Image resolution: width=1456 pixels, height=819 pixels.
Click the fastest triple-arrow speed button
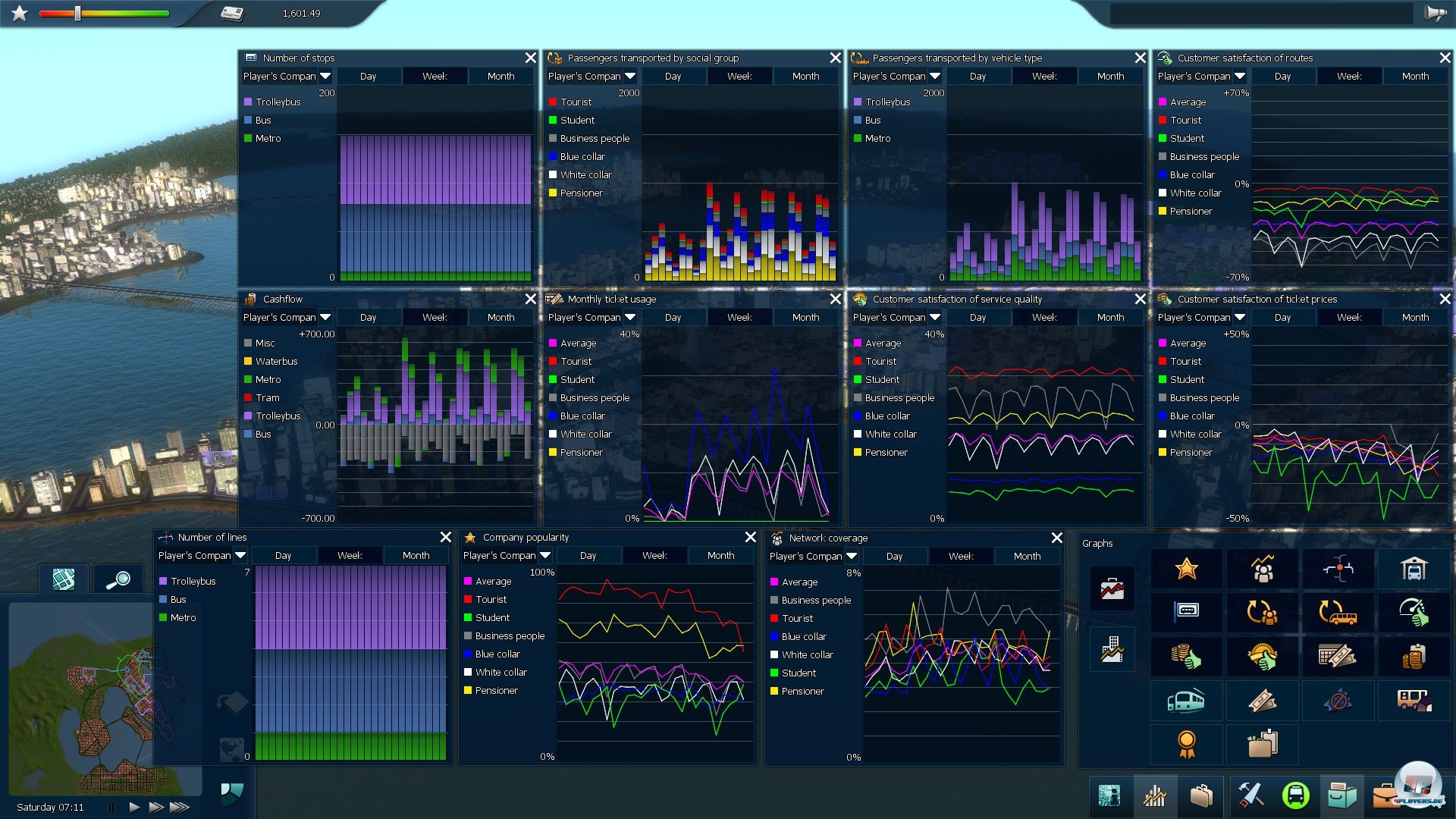coord(180,807)
